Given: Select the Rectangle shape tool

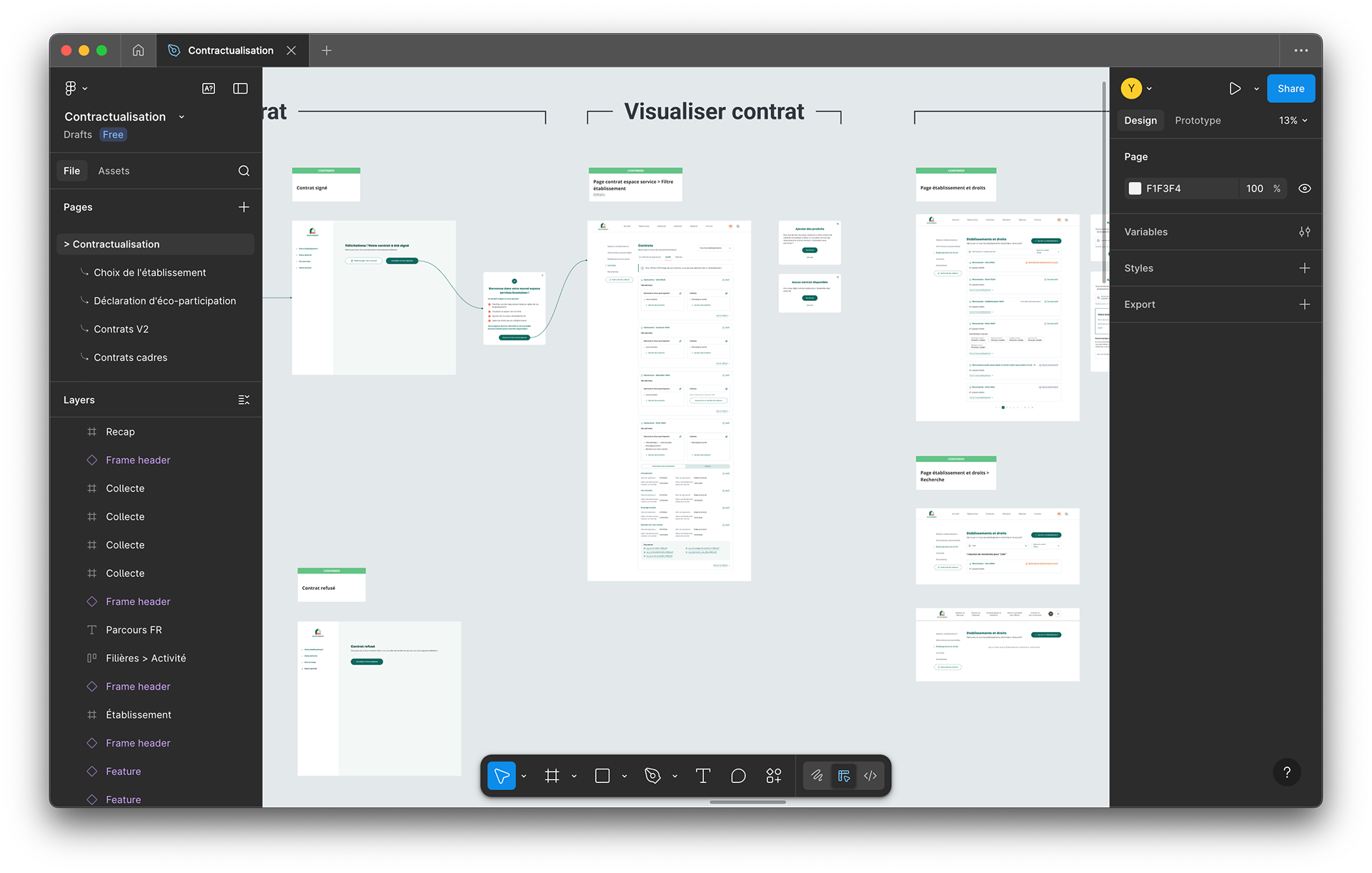Looking at the screenshot, I should point(602,776).
